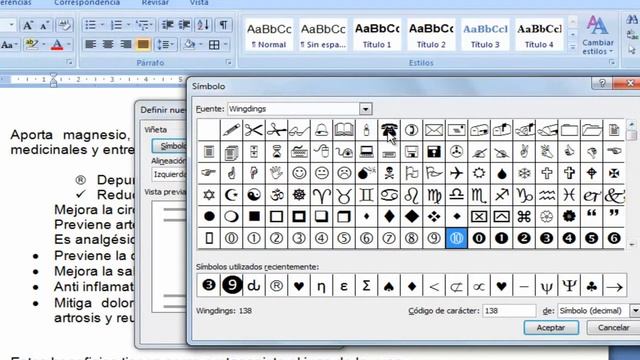Click the Sort button in Párrafo group

point(203,25)
